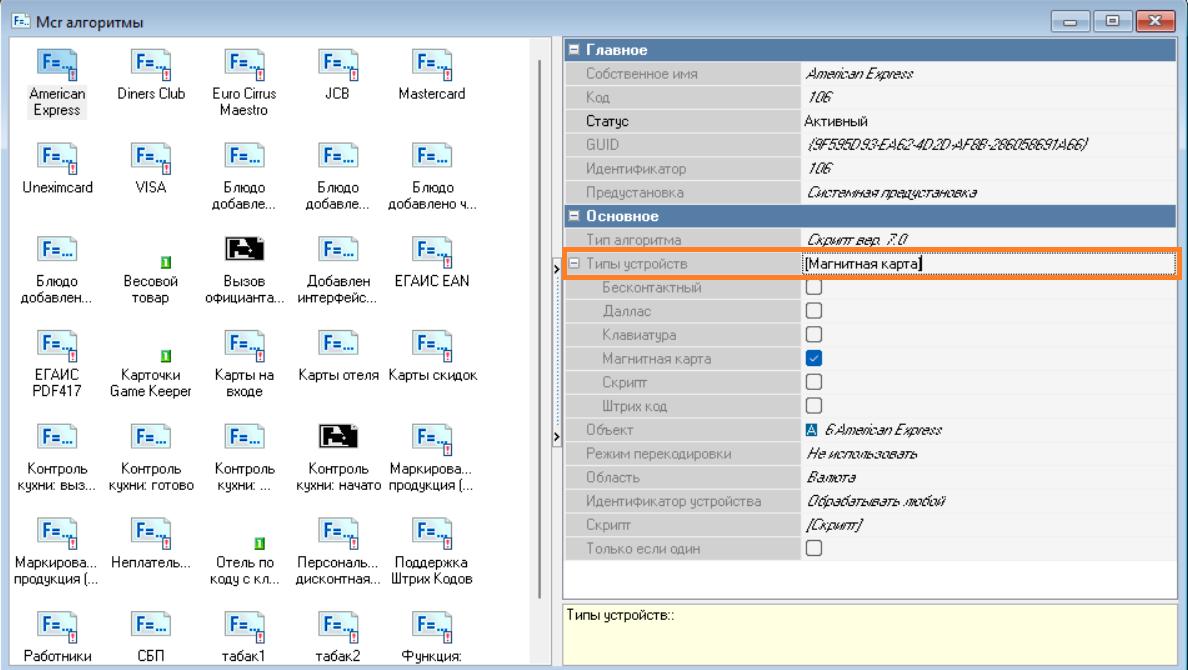Collapse the Основное section header

[574, 216]
